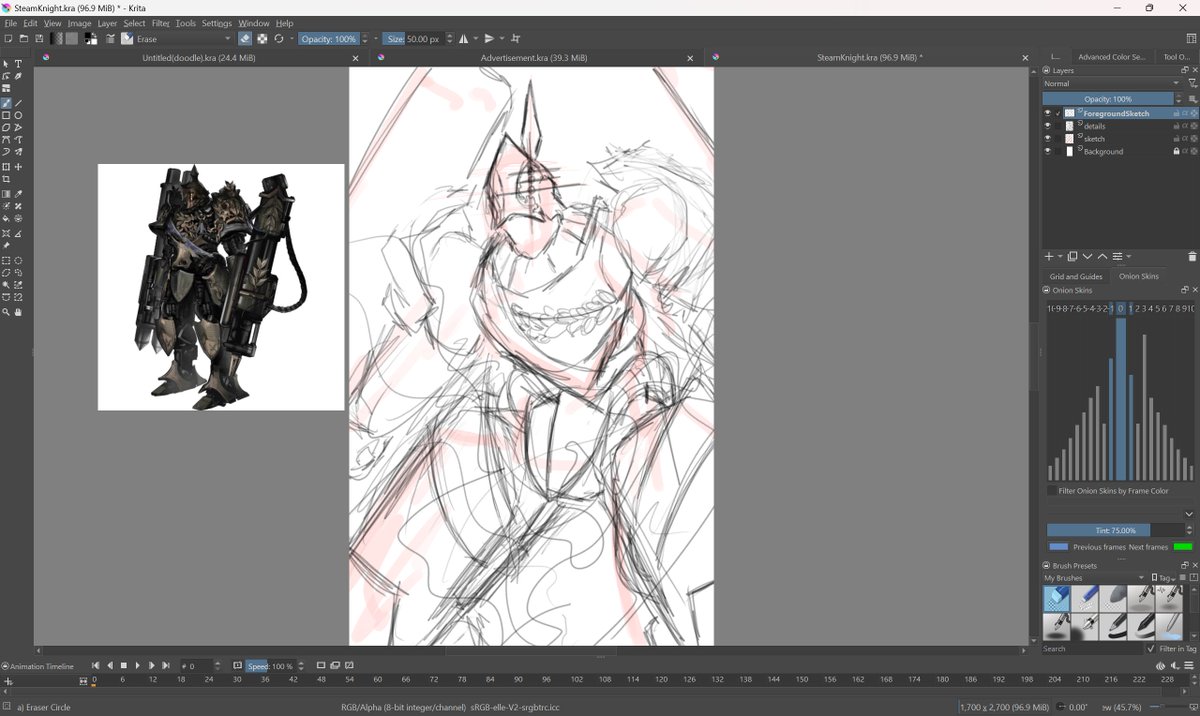1200x716 pixels.
Task: Toggle preserve alpha in toolbar
Action: (262, 39)
